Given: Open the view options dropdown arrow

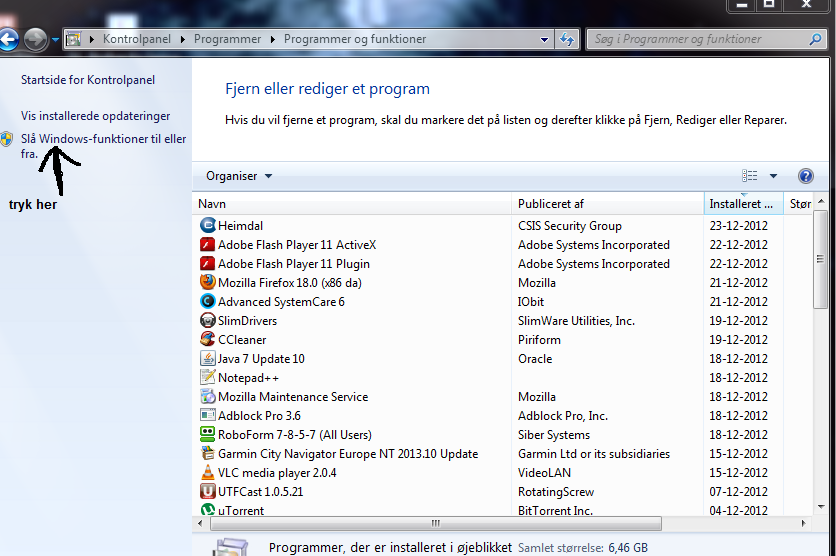Looking at the screenshot, I should 773,176.
